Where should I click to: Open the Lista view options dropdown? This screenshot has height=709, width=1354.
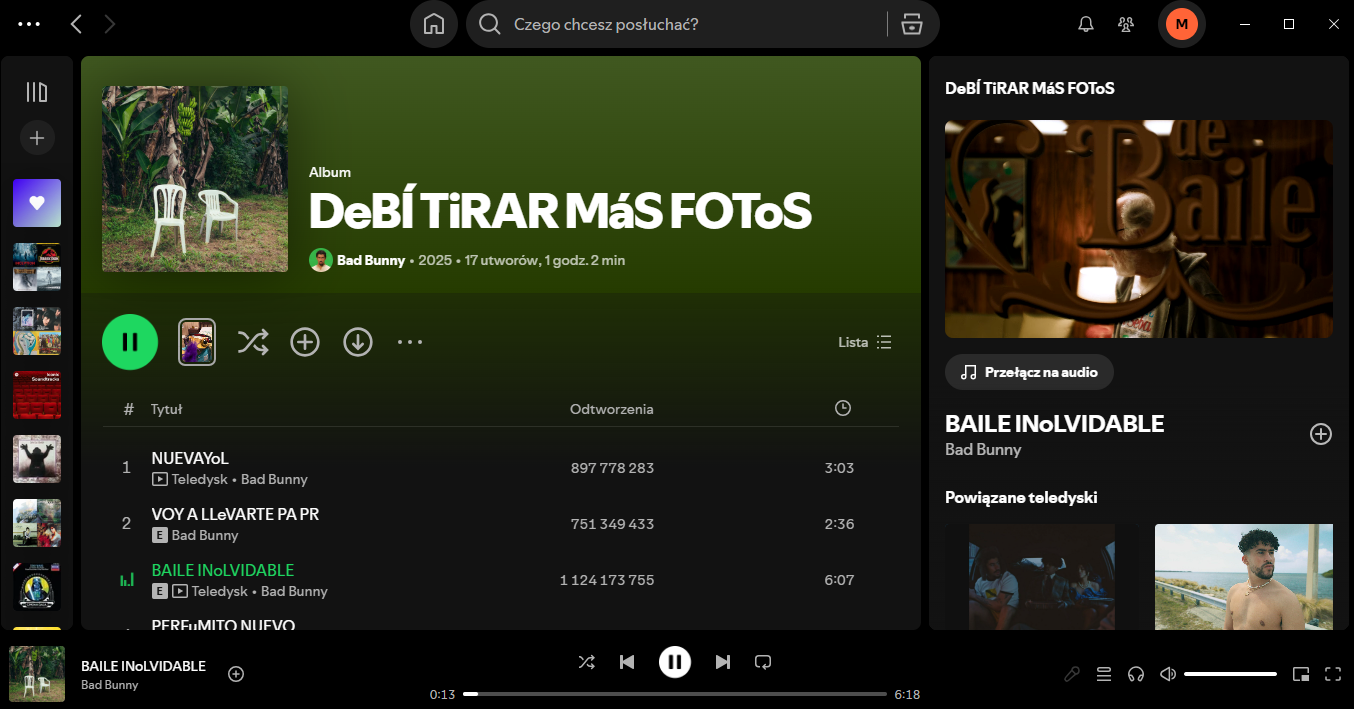(x=865, y=342)
